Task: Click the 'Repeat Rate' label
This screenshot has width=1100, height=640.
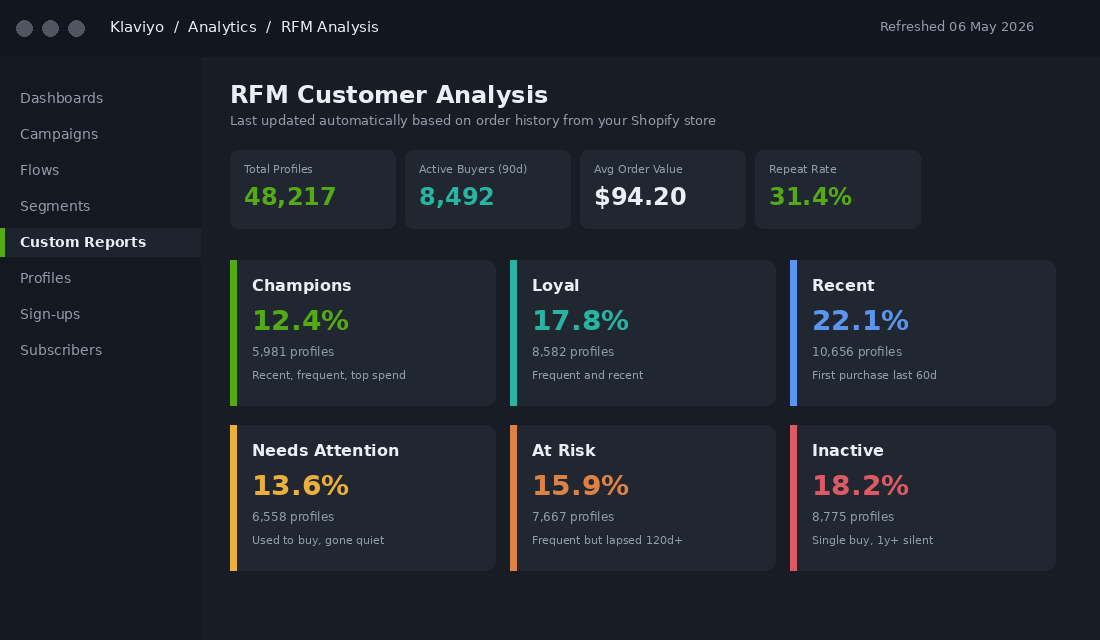Action: click(803, 169)
